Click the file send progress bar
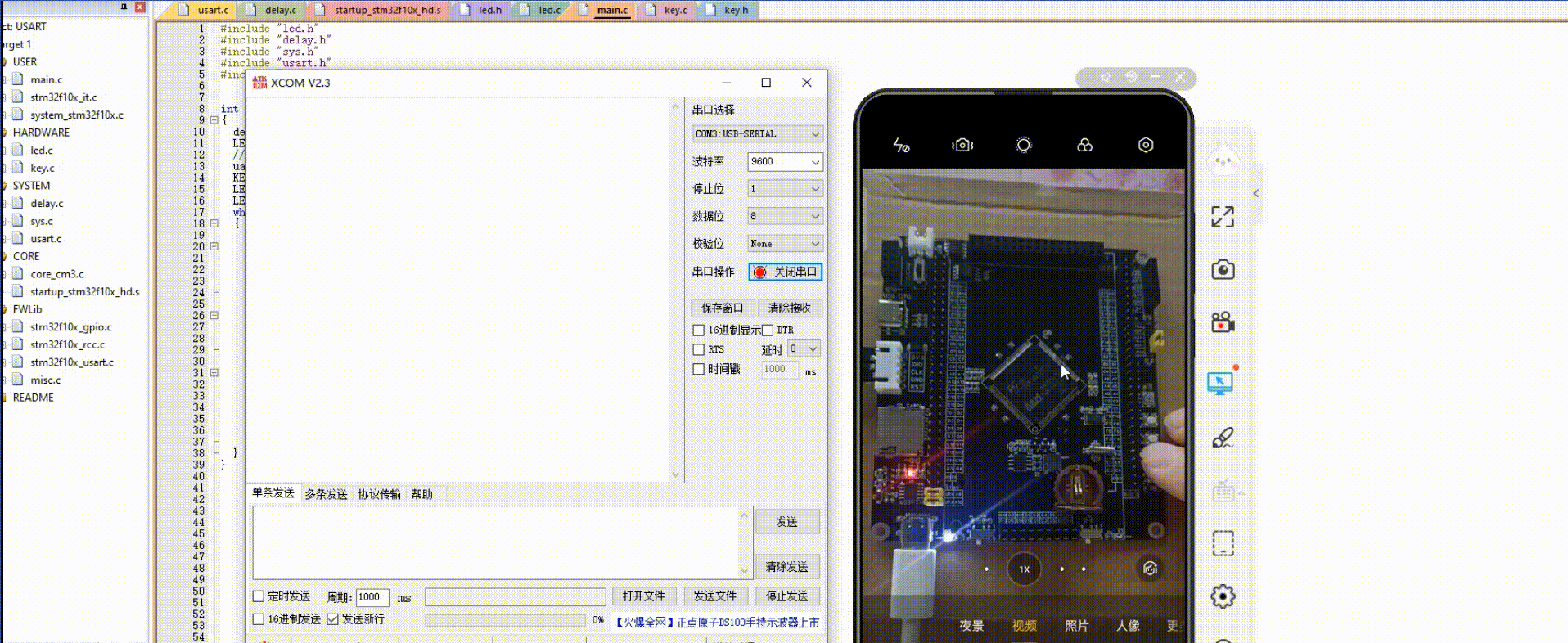This screenshot has height=643, width=1568. click(x=505, y=620)
